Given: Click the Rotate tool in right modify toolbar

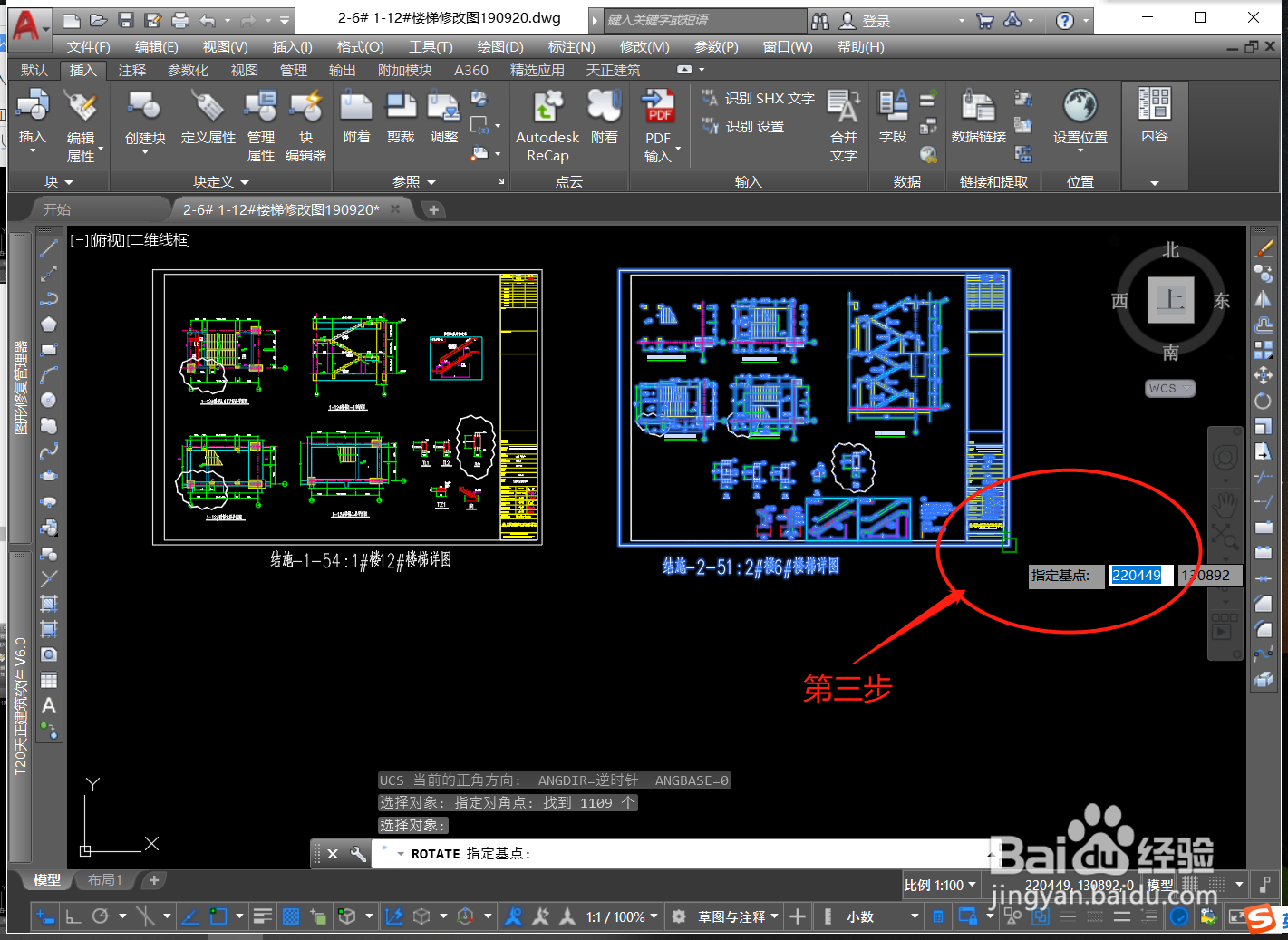Looking at the screenshot, I should (x=1264, y=401).
